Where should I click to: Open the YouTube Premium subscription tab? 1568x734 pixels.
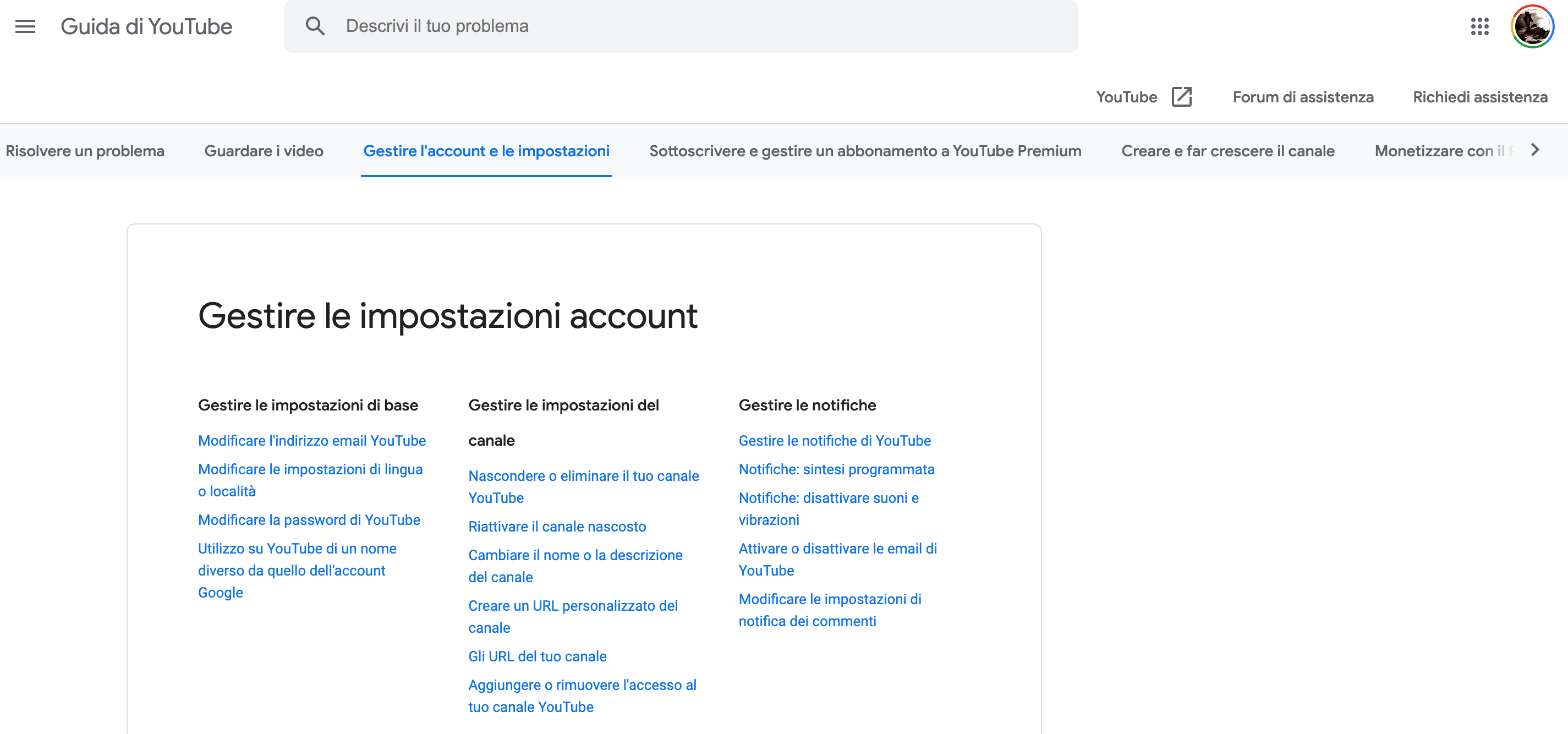(x=865, y=151)
